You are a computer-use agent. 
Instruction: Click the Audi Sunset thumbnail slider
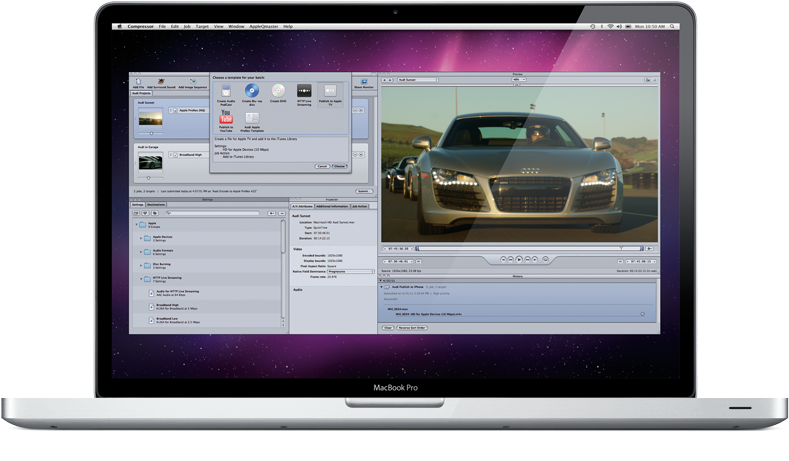[151, 131]
